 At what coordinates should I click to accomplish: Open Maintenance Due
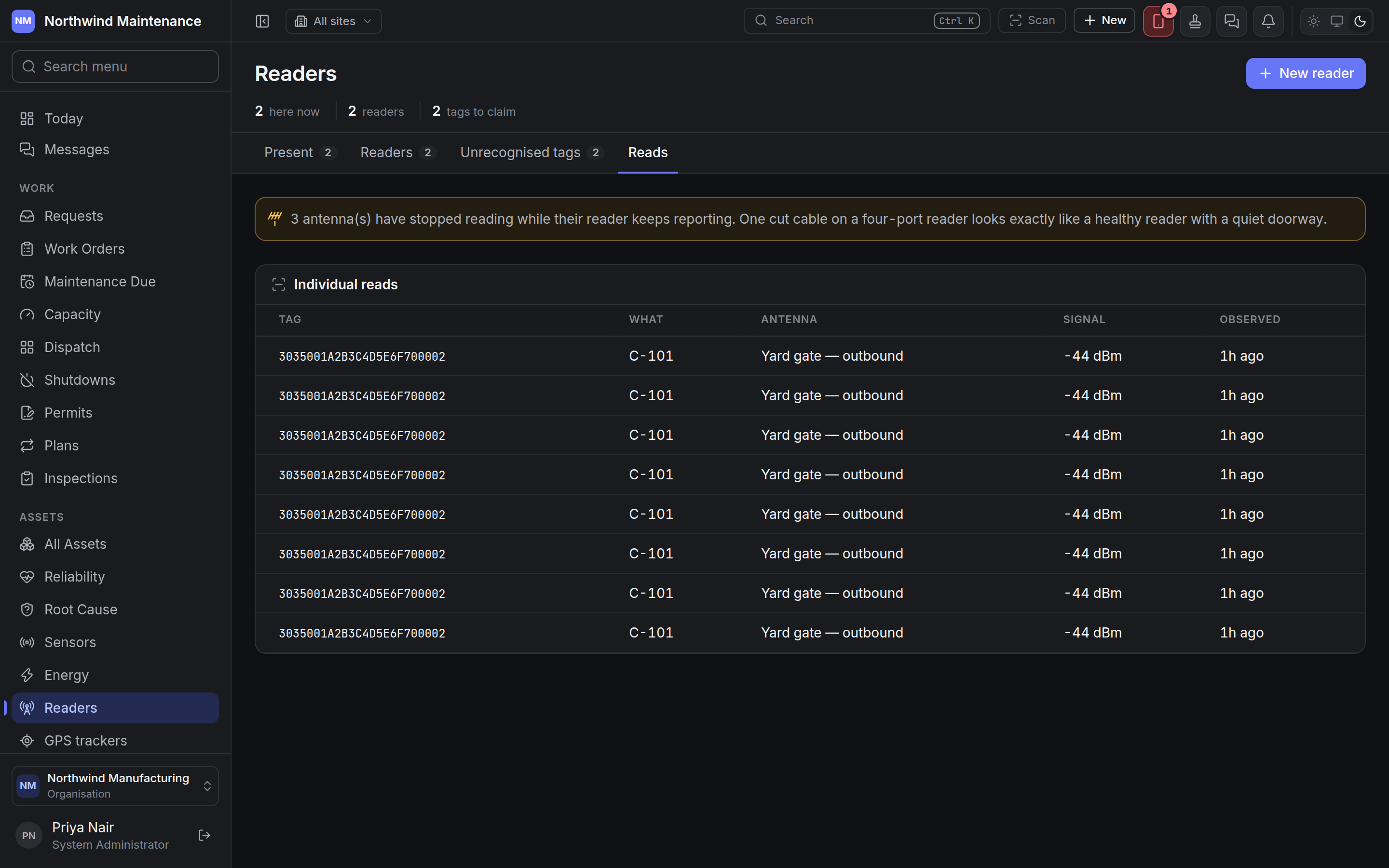click(115, 282)
